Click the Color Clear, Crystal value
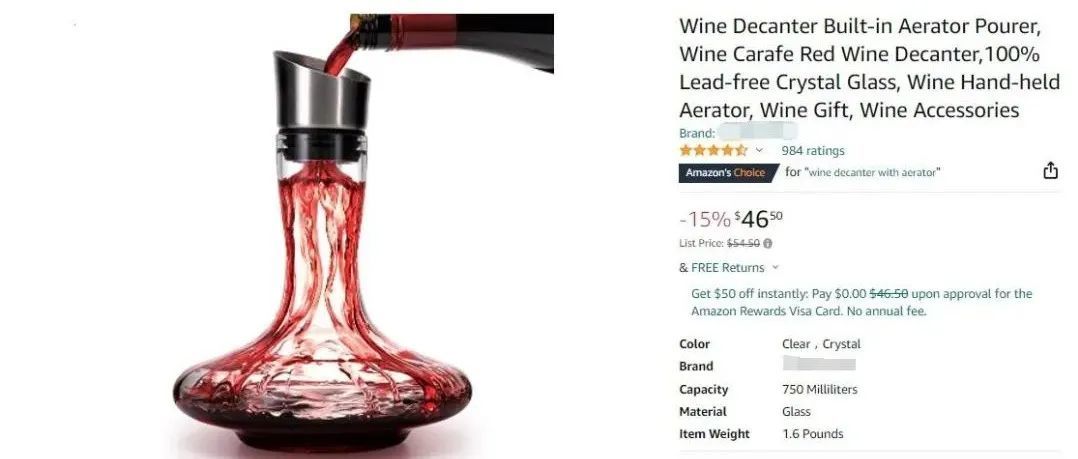The height and width of the screenshot is (459, 1078). (x=821, y=344)
